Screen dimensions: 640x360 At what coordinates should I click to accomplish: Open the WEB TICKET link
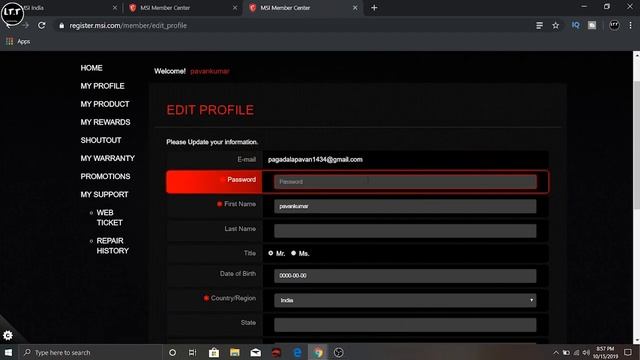click(x=109, y=218)
